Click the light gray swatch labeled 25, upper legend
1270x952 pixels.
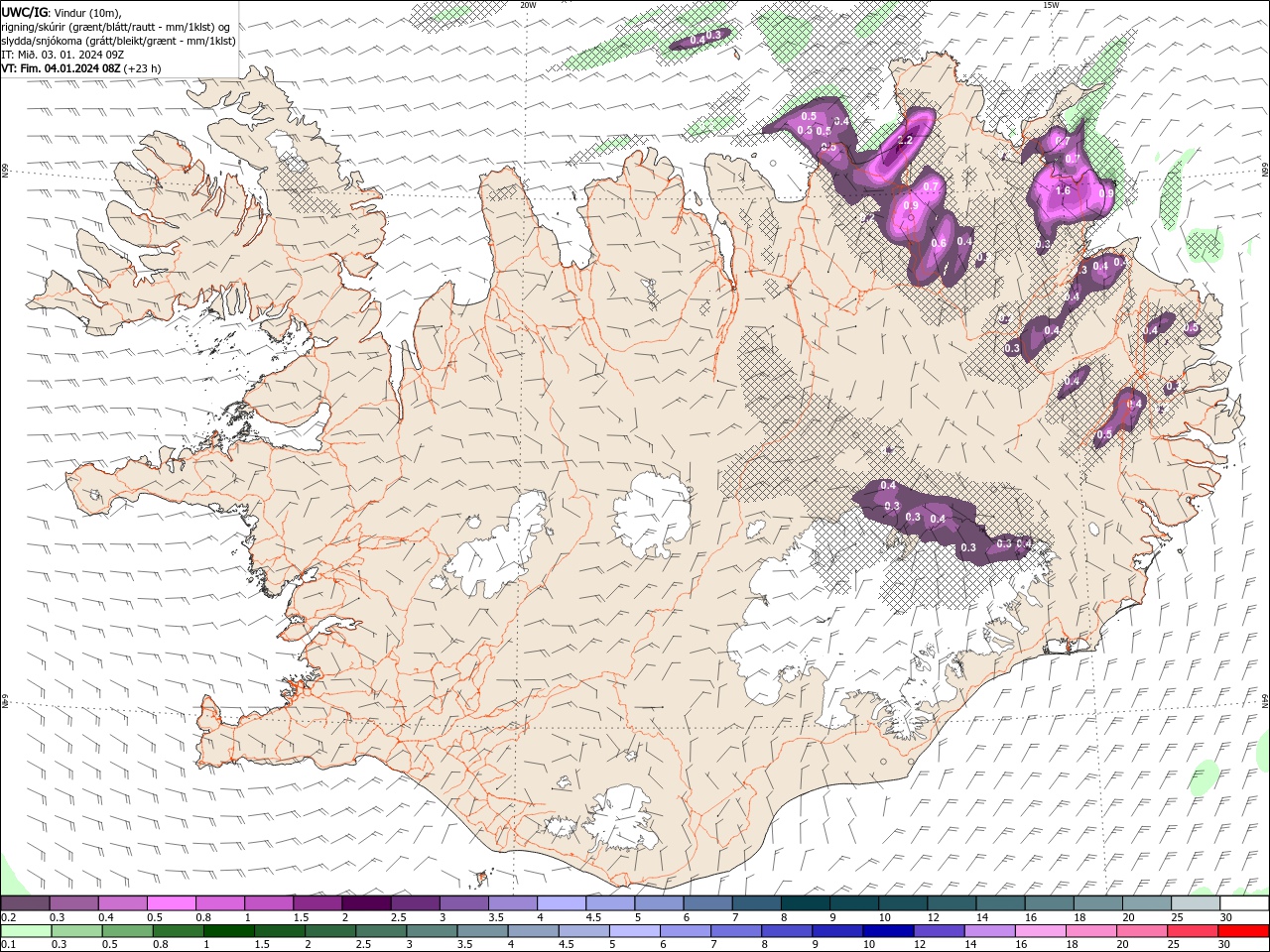click(x=1196, y=903)
